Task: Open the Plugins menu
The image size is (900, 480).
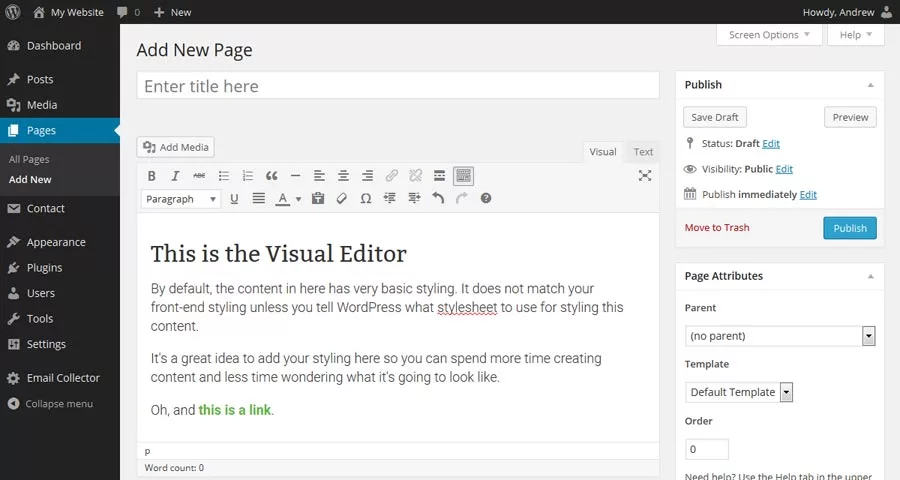Action: (x=60, y=268)
